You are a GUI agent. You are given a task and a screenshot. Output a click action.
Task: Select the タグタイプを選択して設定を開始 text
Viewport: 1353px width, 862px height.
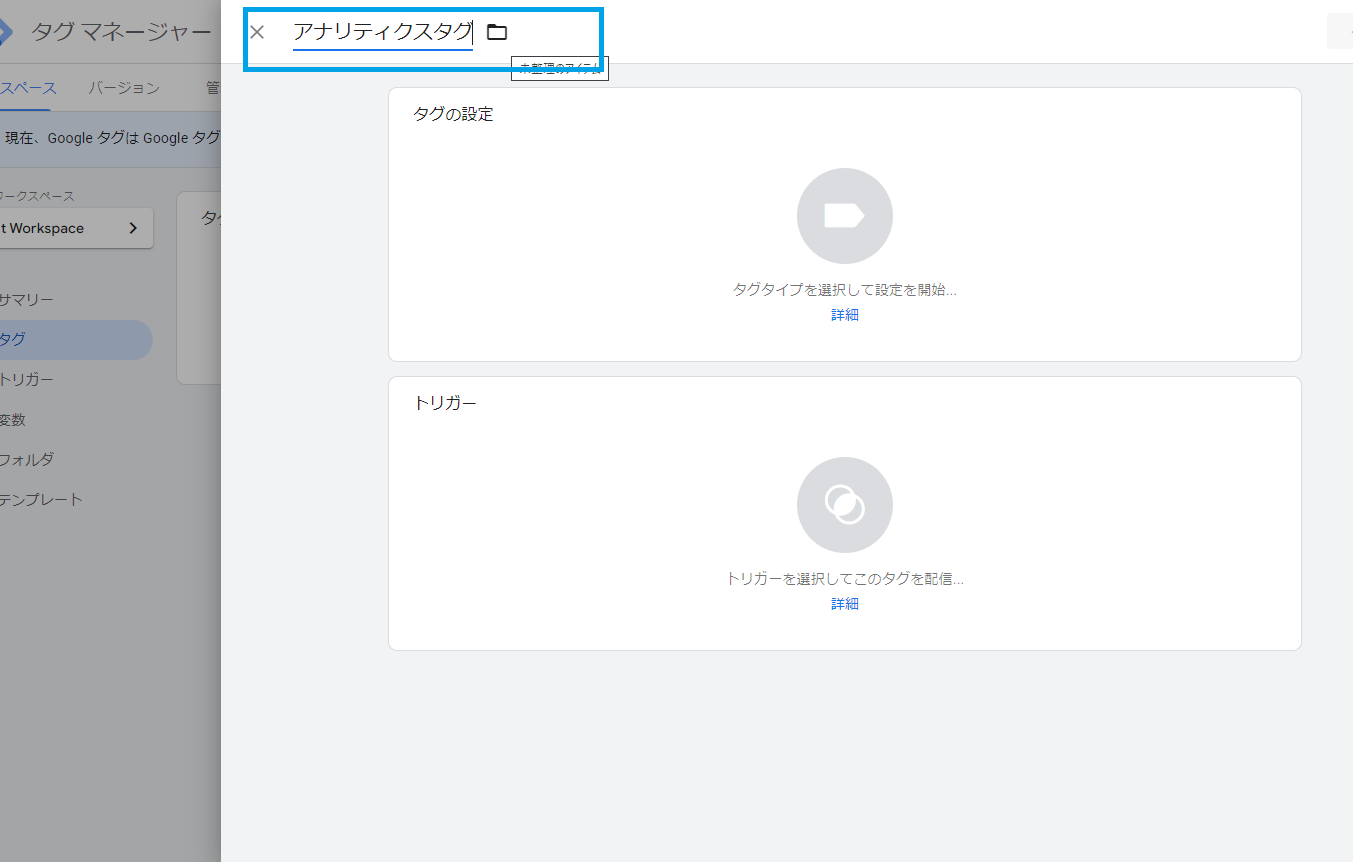click(x=845, y=290)
